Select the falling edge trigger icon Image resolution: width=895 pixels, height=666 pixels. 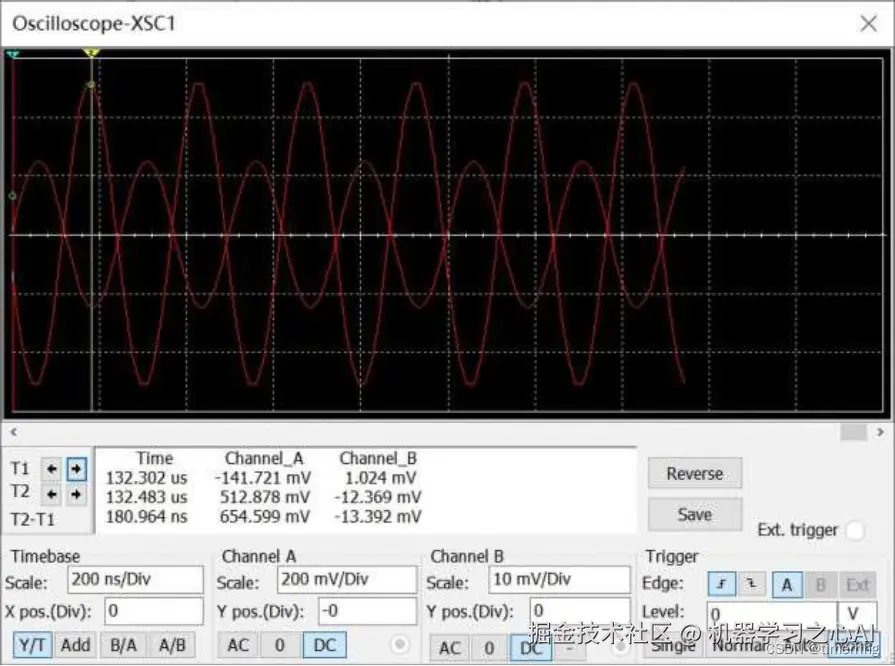[752, 584]
